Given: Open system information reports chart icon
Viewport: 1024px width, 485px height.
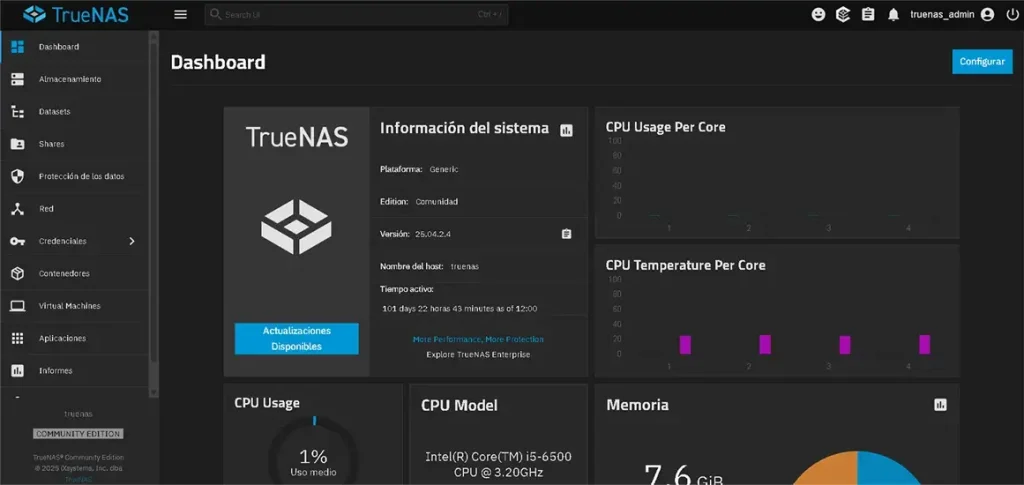Looking at the screenshot, I should (x=566, y=130).
